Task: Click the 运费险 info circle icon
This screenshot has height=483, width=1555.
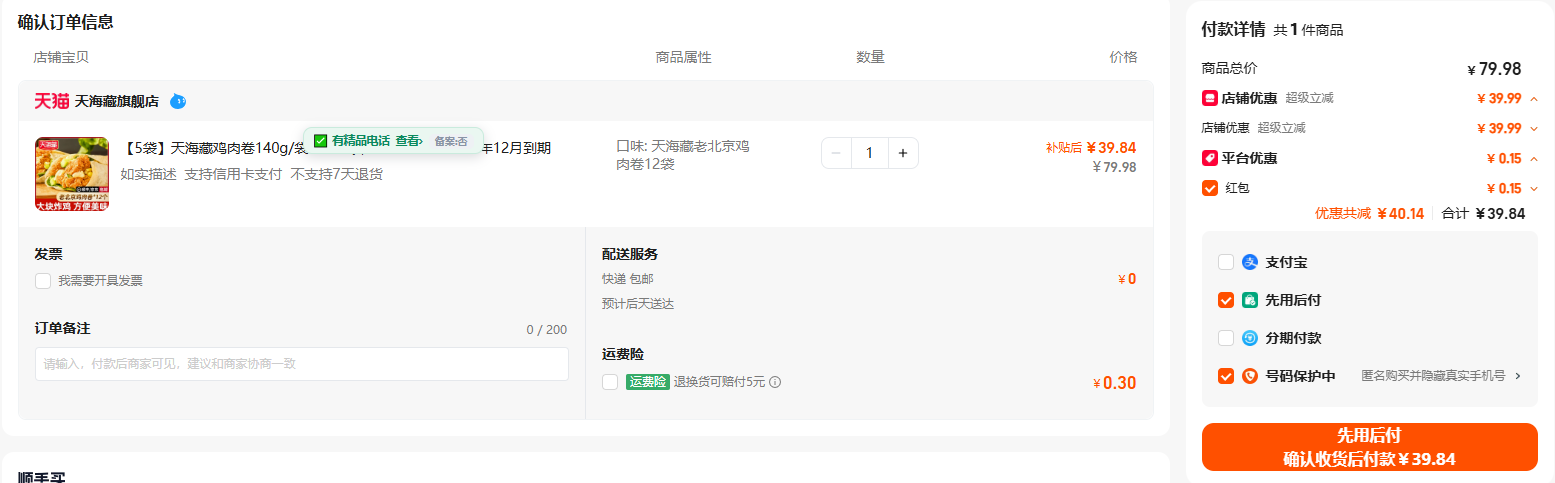Action: pyautogui.click(x=775, y=382)
